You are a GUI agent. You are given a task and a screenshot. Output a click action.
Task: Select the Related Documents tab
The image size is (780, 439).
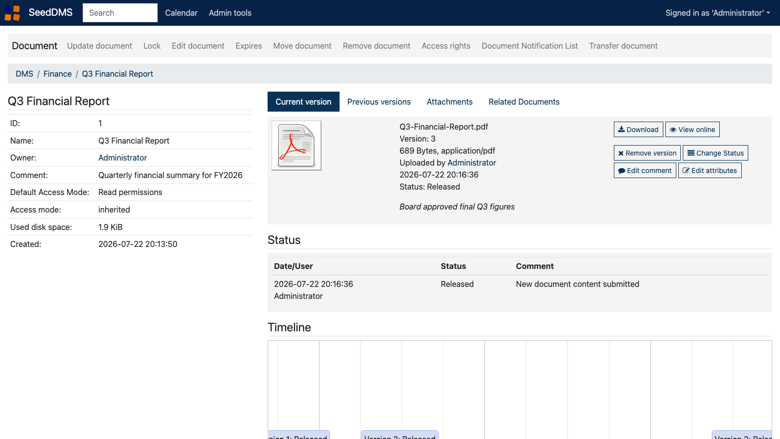[524, 102]
